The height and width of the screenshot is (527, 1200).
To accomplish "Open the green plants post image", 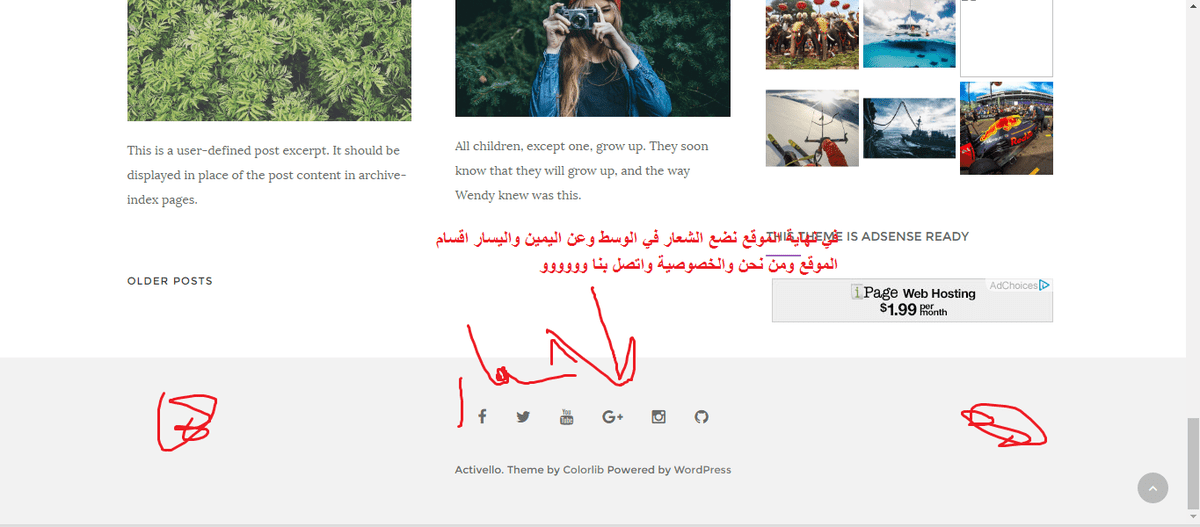I will pos(269,60).
